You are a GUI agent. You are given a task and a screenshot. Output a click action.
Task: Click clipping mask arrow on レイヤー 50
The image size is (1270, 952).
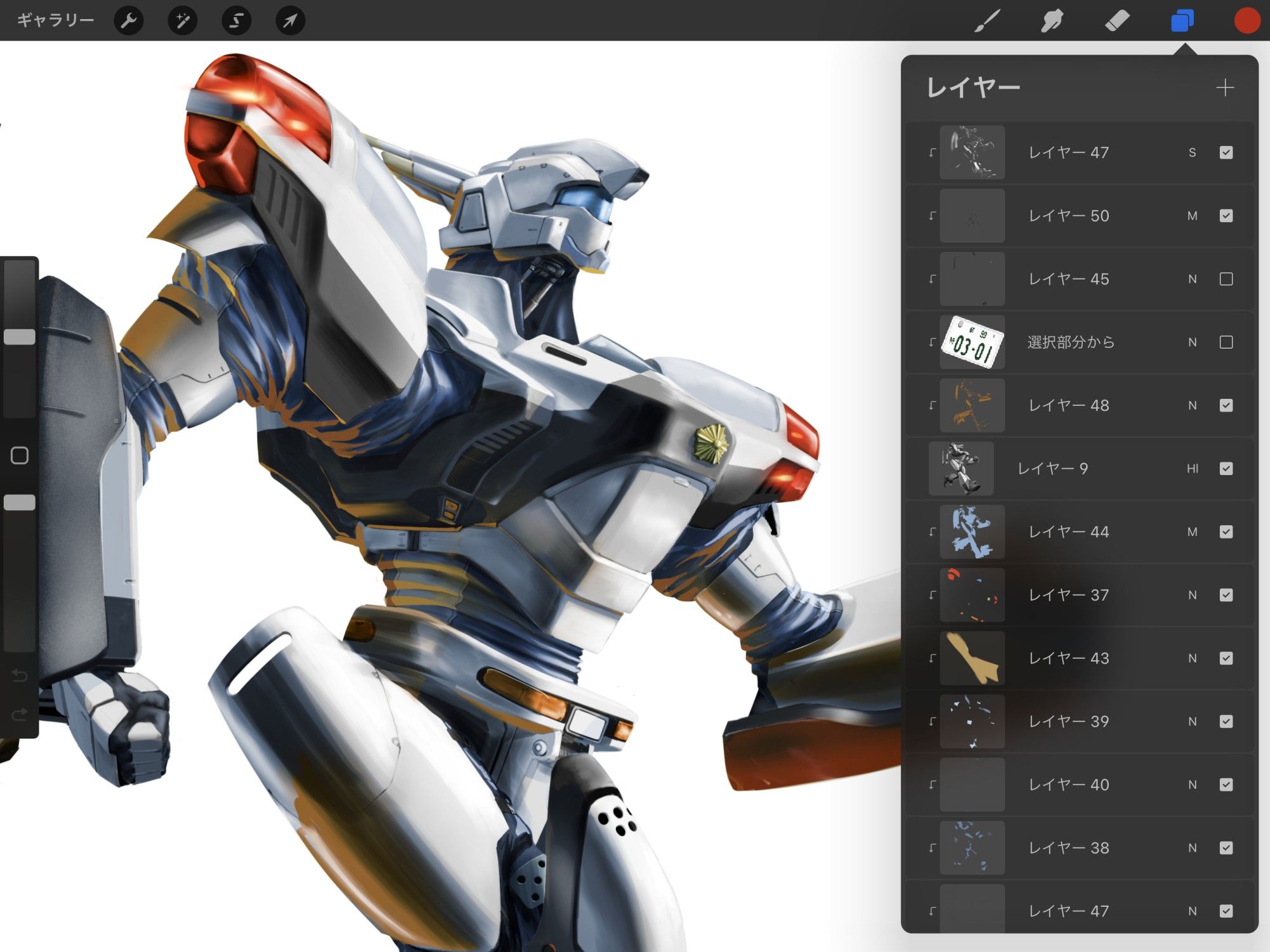pyautogui.click(x=932, y=216)
